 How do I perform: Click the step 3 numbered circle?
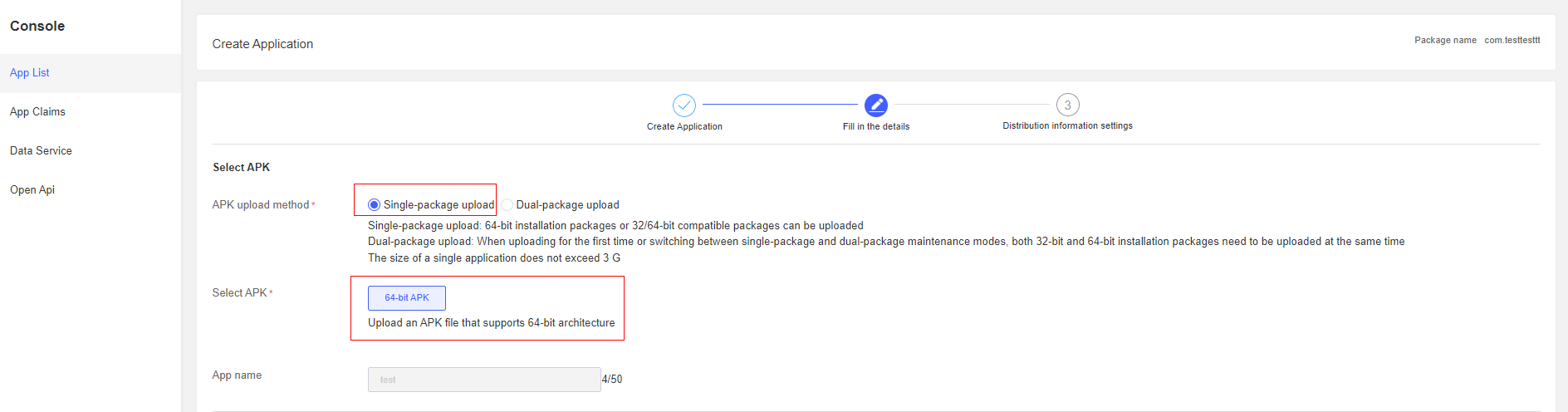(x=1067, y=105)
